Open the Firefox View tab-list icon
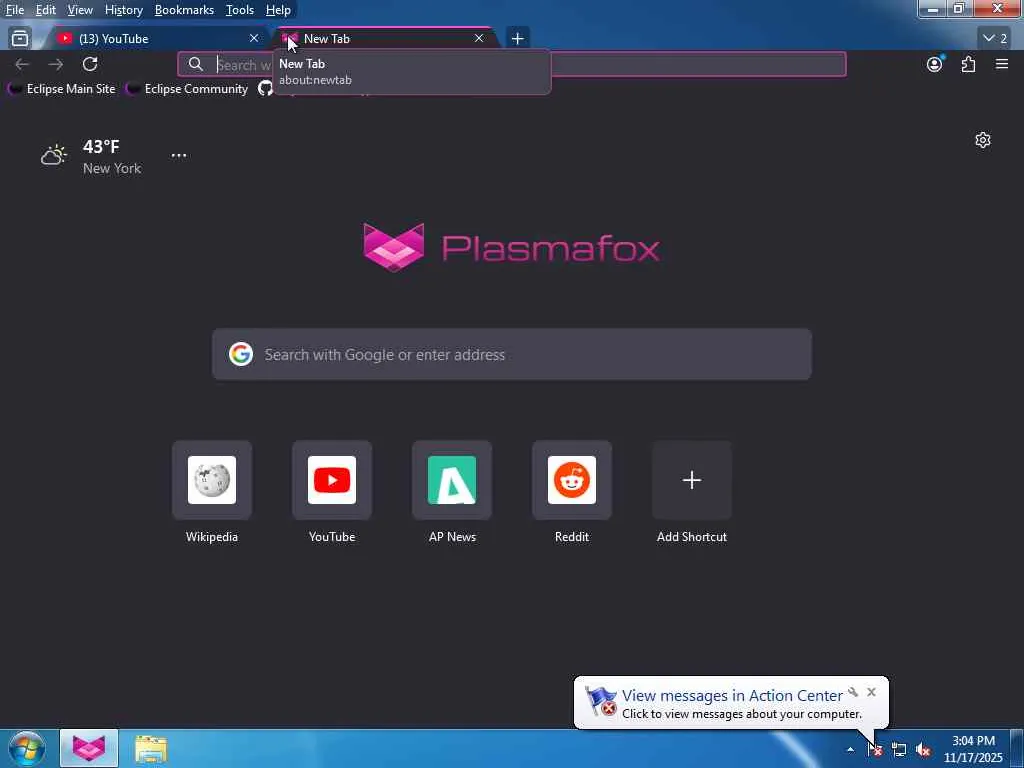Viewport: 1024px width, 768px height. [x=20, y=39]
